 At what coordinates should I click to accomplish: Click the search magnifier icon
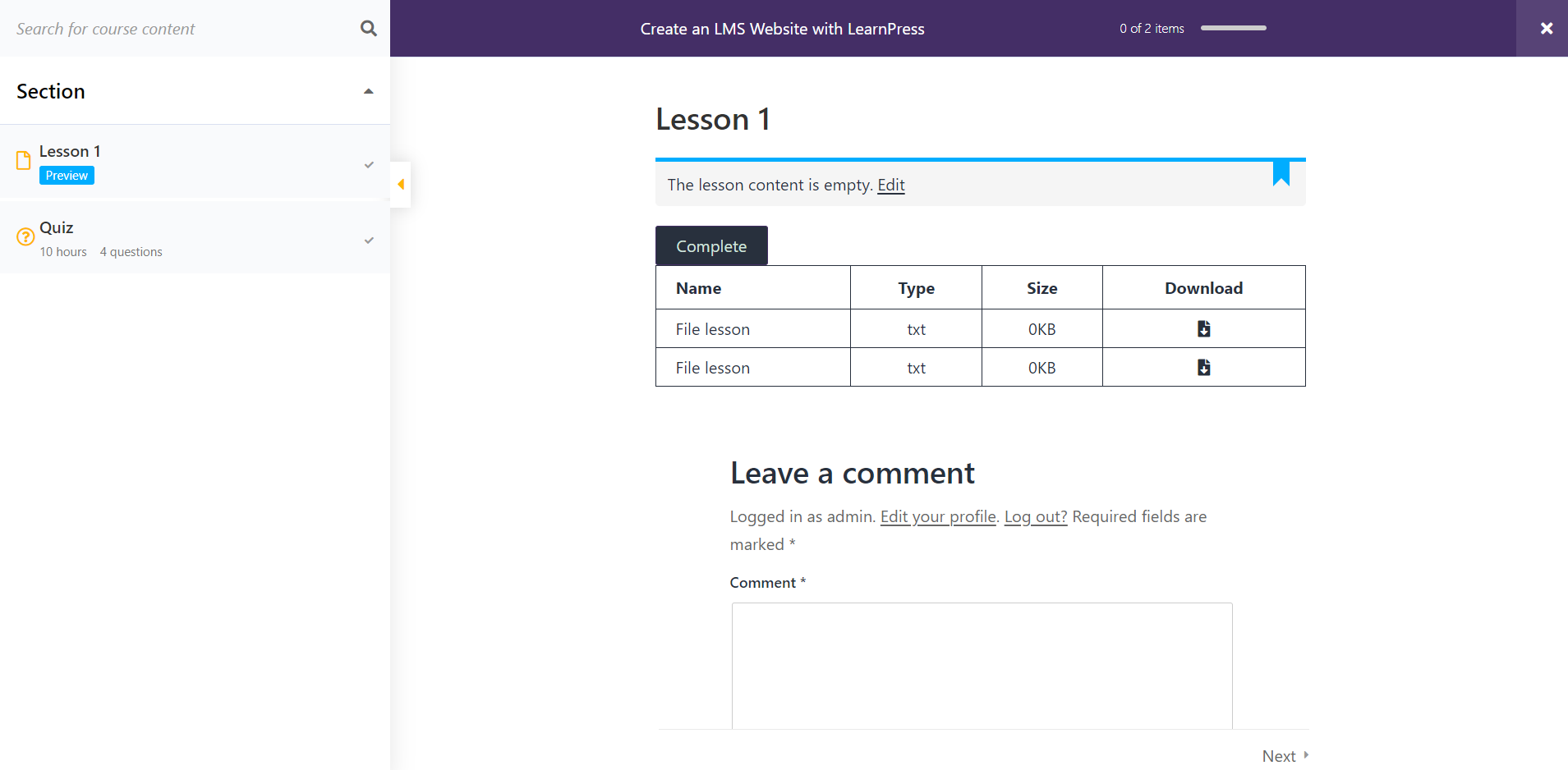369,29
